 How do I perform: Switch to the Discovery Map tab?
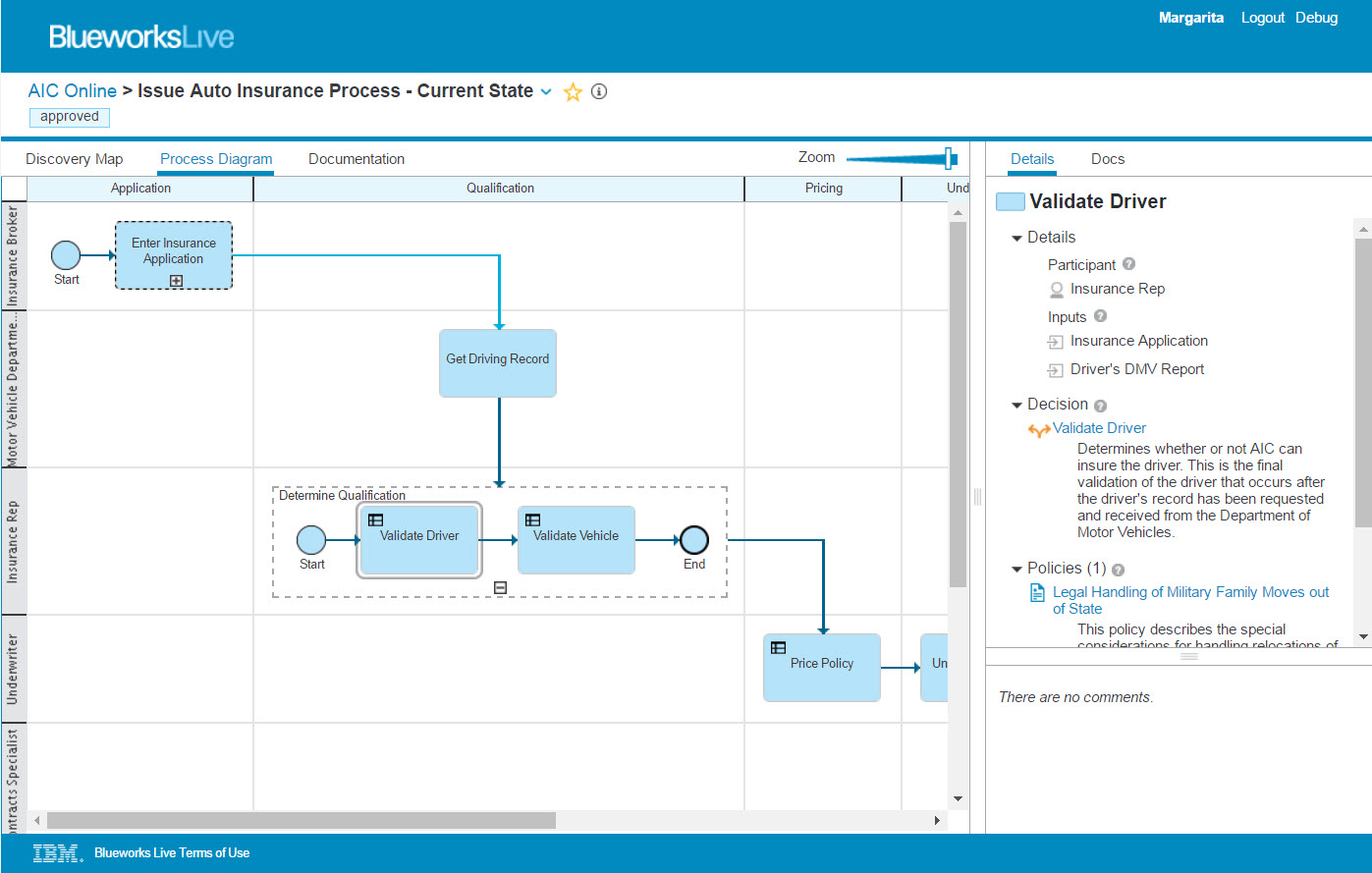click(75, 159)
